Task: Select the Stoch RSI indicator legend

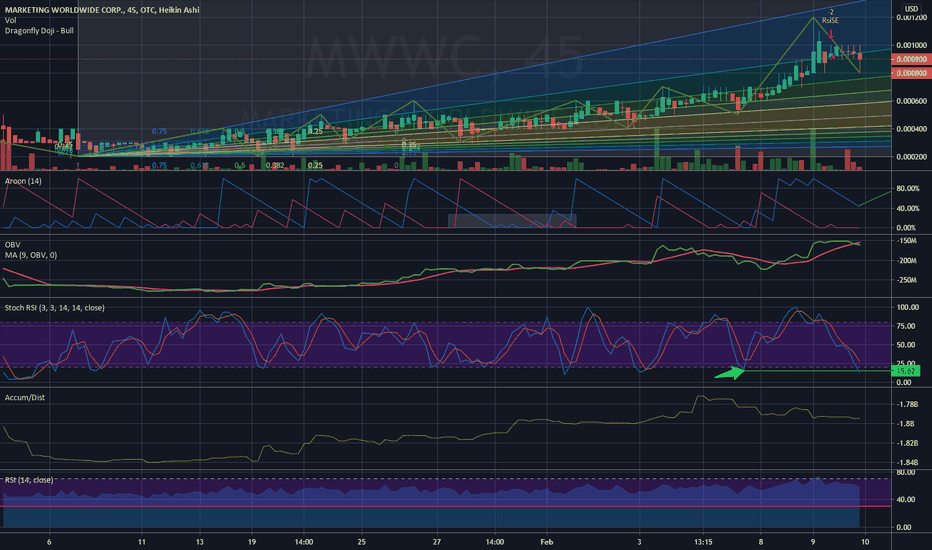Action: click(x=55, y=308)
